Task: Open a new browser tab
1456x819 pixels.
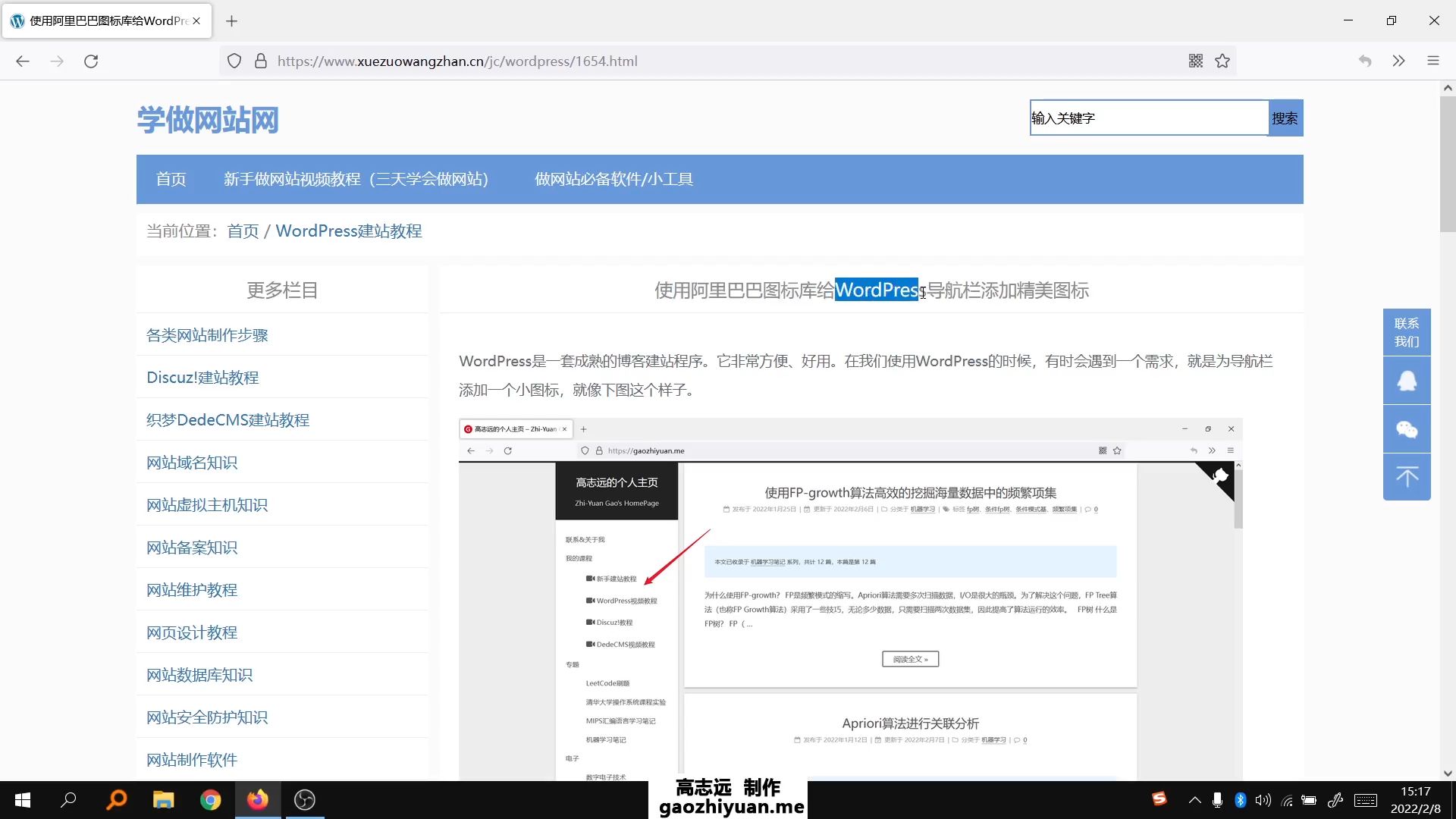Action: coord(232,21)
